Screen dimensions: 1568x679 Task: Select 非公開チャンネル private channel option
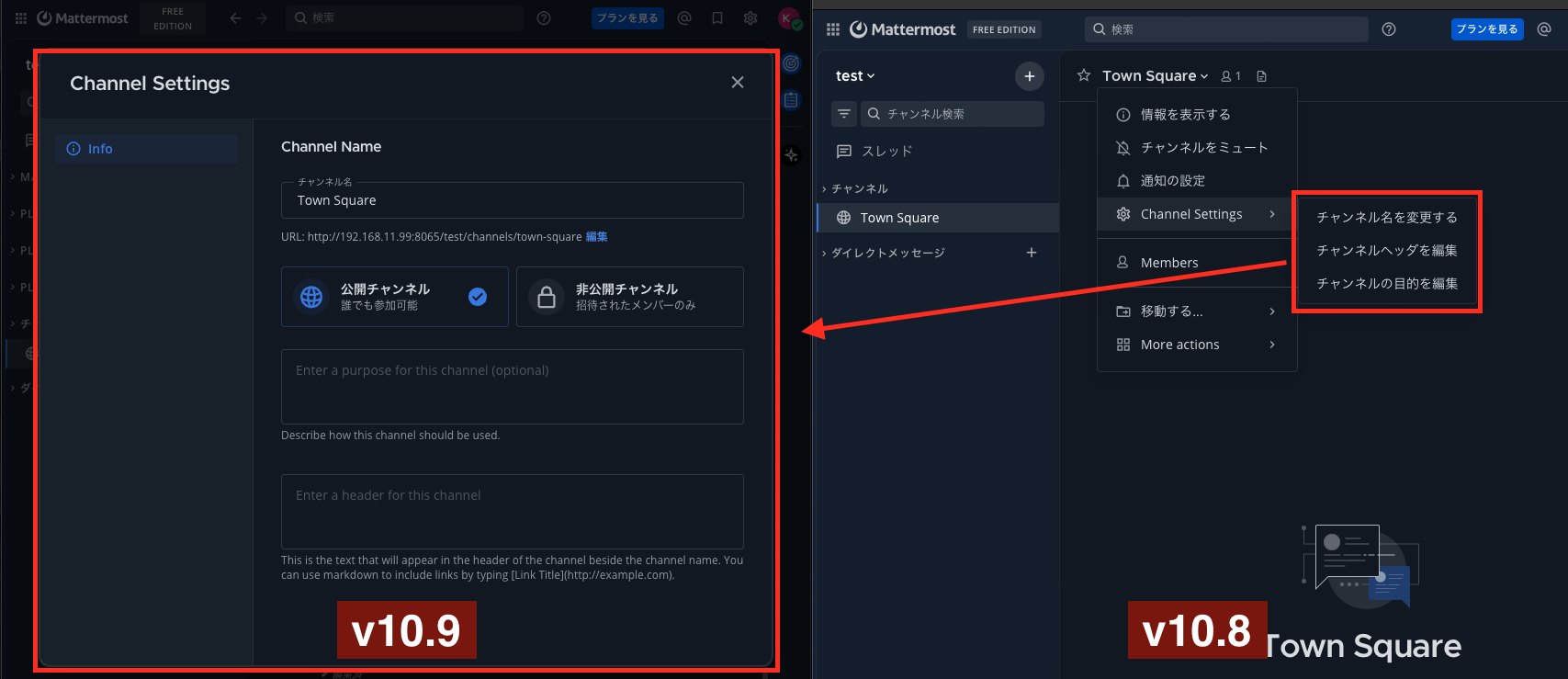[630, 297]
